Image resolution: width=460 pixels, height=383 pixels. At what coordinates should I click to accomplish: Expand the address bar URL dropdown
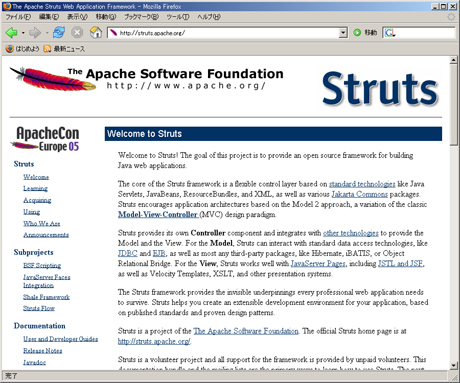click(x=343, y=33)
